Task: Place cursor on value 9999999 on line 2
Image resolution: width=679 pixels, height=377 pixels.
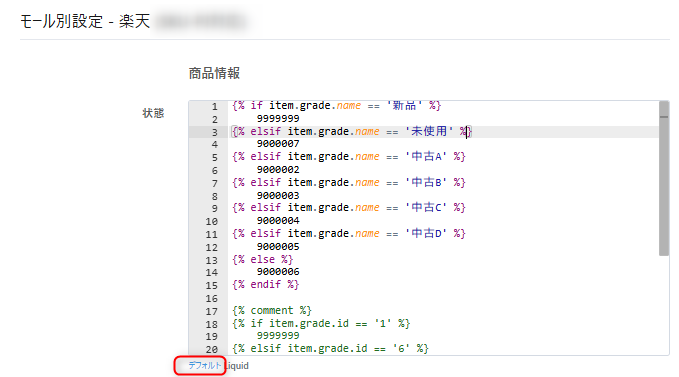Action: click(x=278, y=119)
